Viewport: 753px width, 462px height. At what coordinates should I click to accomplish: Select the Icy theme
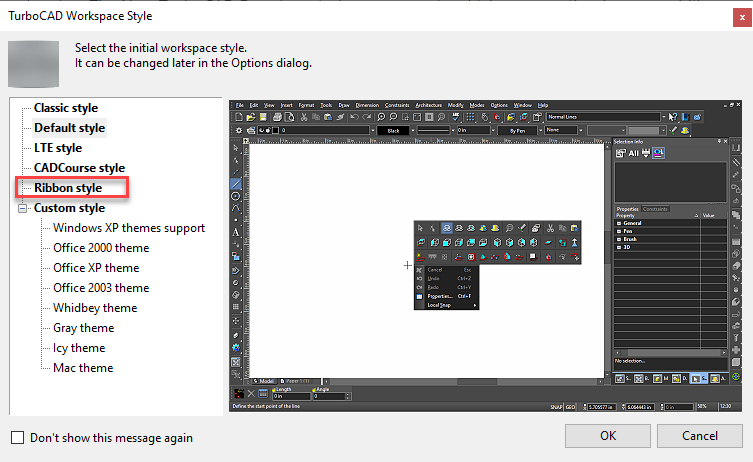(79, 348)
